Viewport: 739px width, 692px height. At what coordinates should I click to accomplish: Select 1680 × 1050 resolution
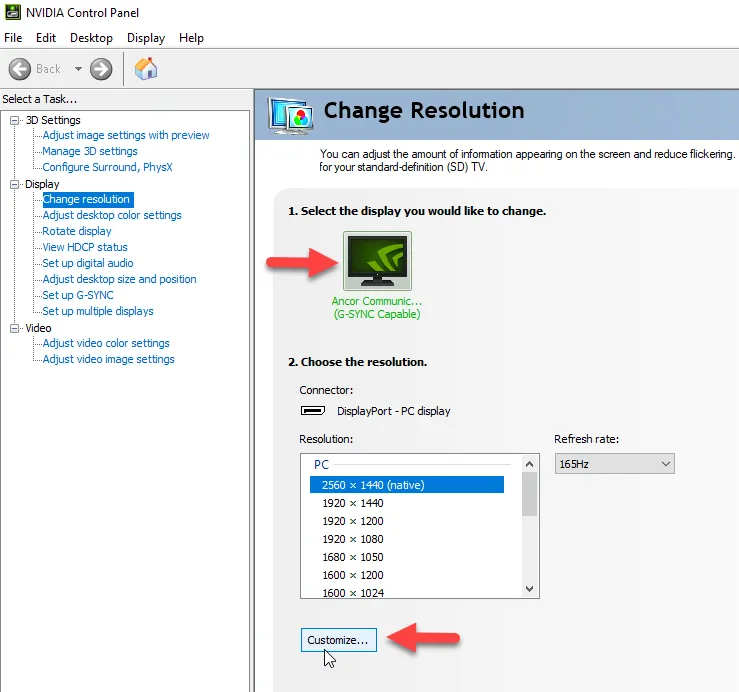[352, 557]
